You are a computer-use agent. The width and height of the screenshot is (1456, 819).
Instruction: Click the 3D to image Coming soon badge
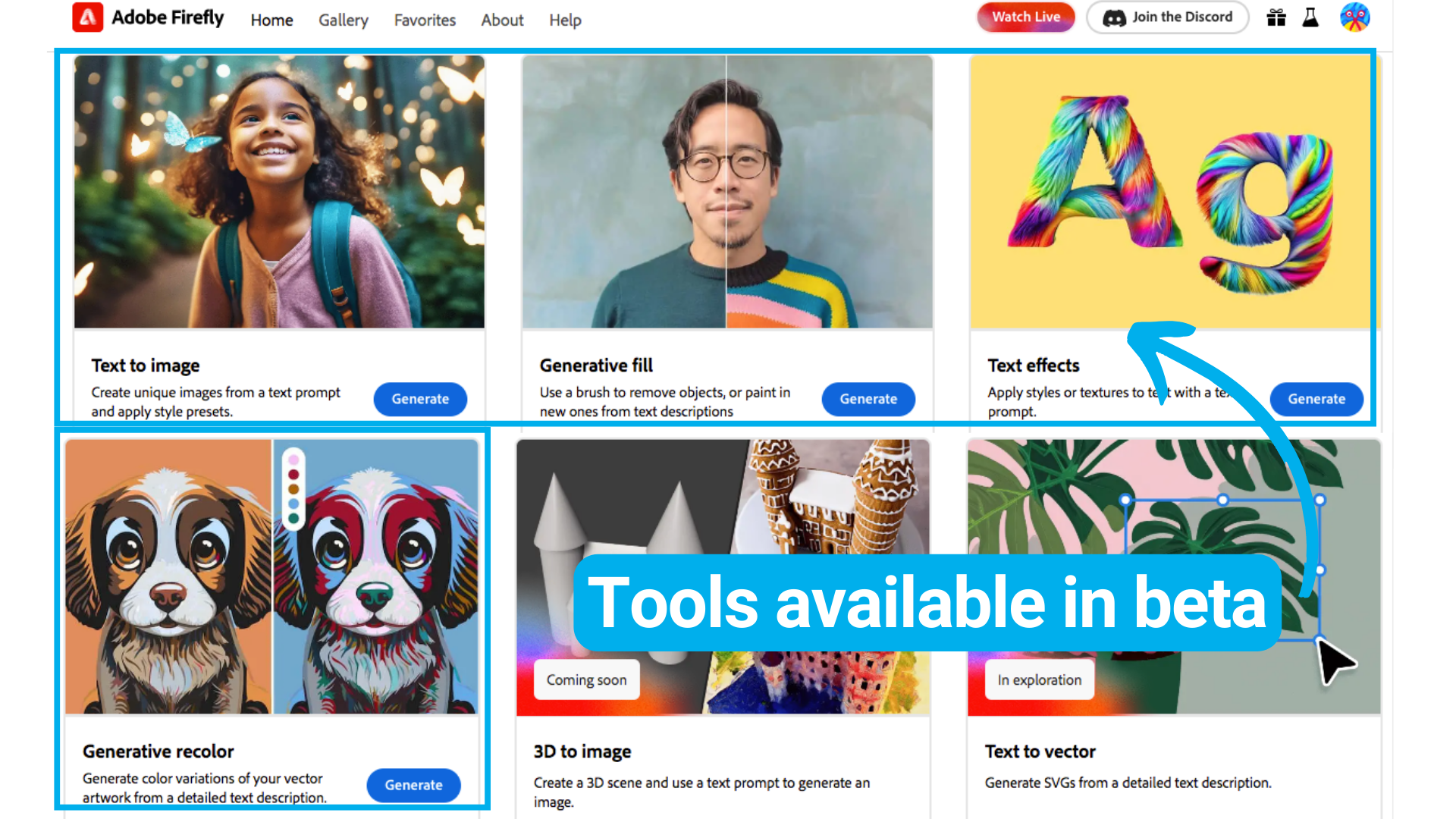(586, 680)
